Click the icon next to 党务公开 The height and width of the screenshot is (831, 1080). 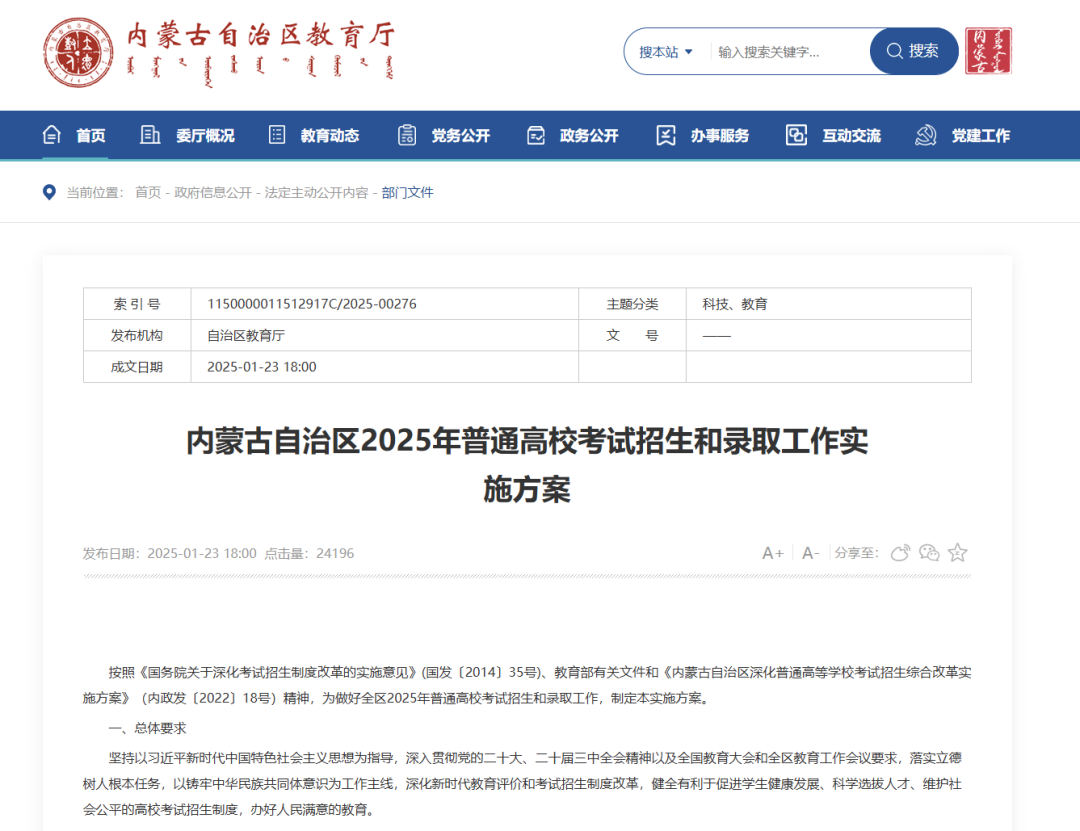[406, 135]
